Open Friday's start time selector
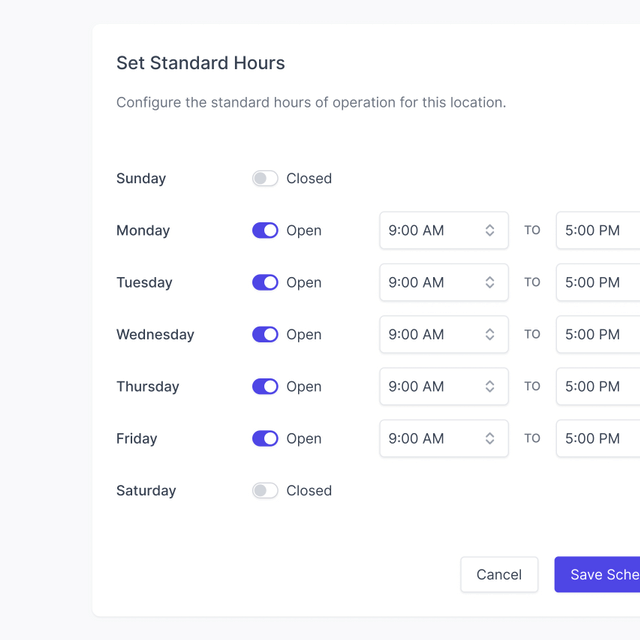Image resolution: width=640 pixels, height=640 pixels. click(443, 439)
